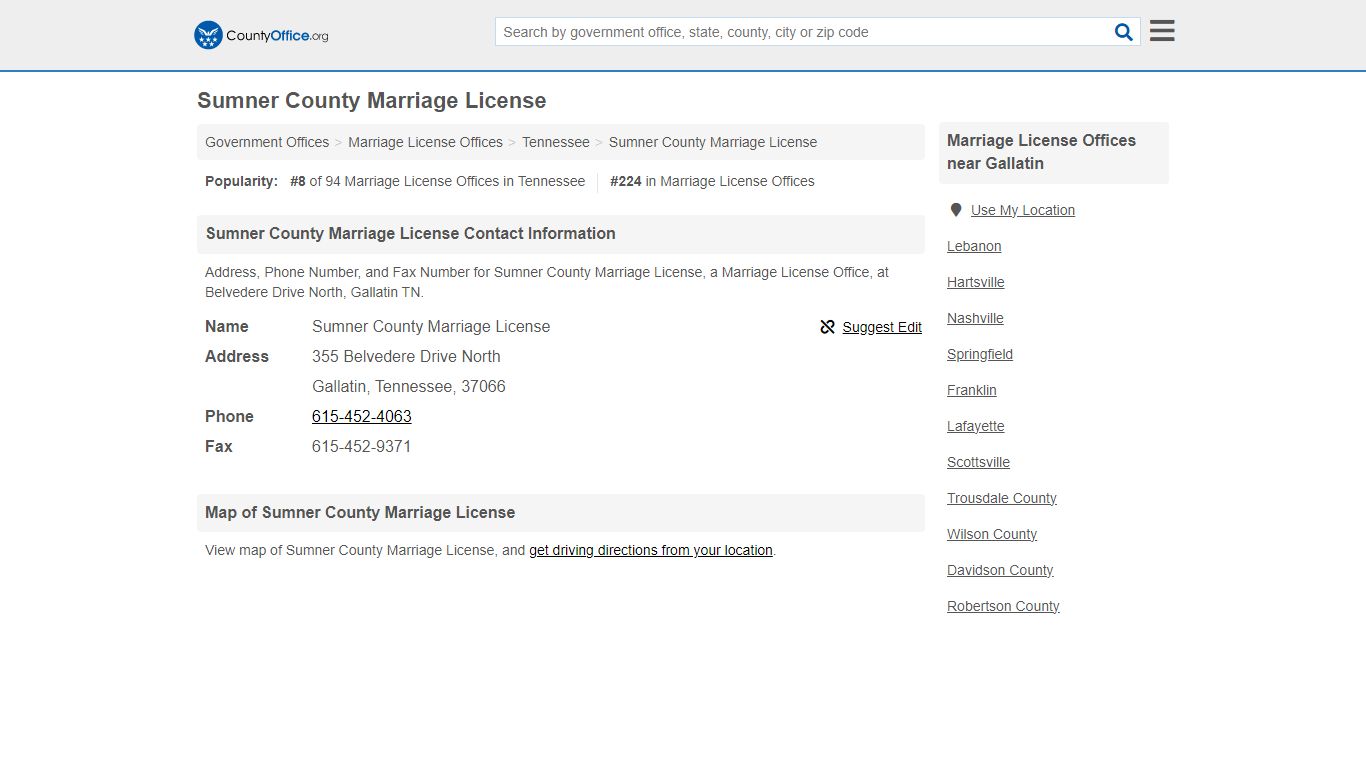Click the Suggest Edit link
The image size is (1366, 768).
882,327
